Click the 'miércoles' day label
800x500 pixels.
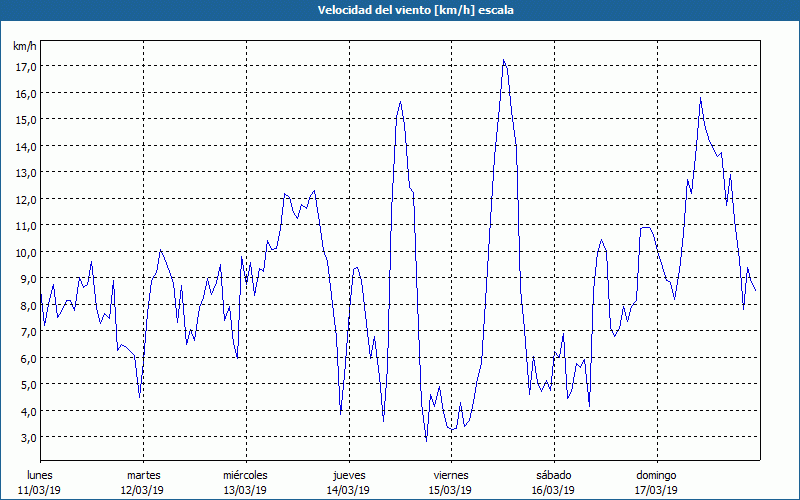point(245,475)
